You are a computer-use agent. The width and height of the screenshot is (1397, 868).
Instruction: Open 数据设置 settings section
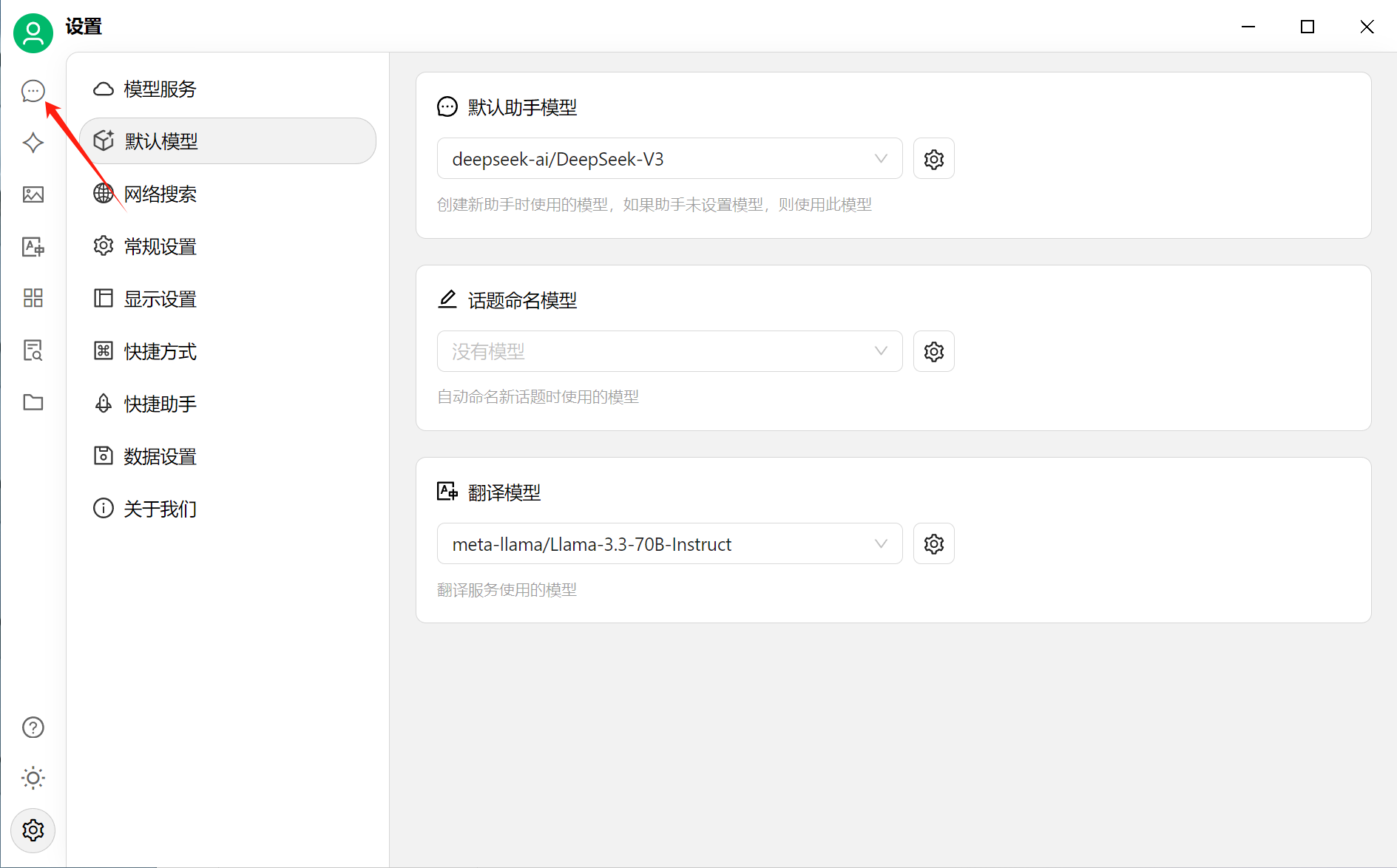(228, 456)
